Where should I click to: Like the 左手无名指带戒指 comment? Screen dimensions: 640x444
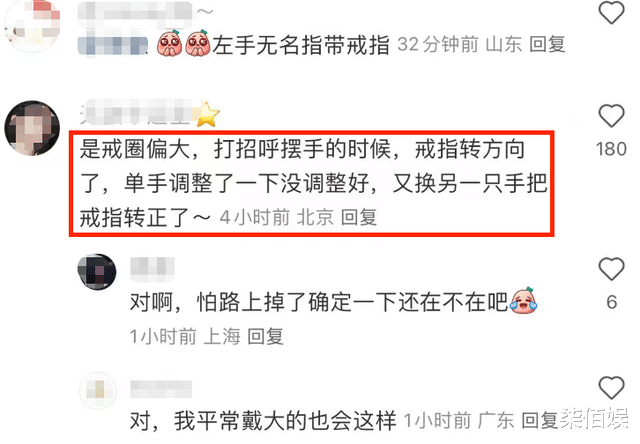[x=611, y=12]
